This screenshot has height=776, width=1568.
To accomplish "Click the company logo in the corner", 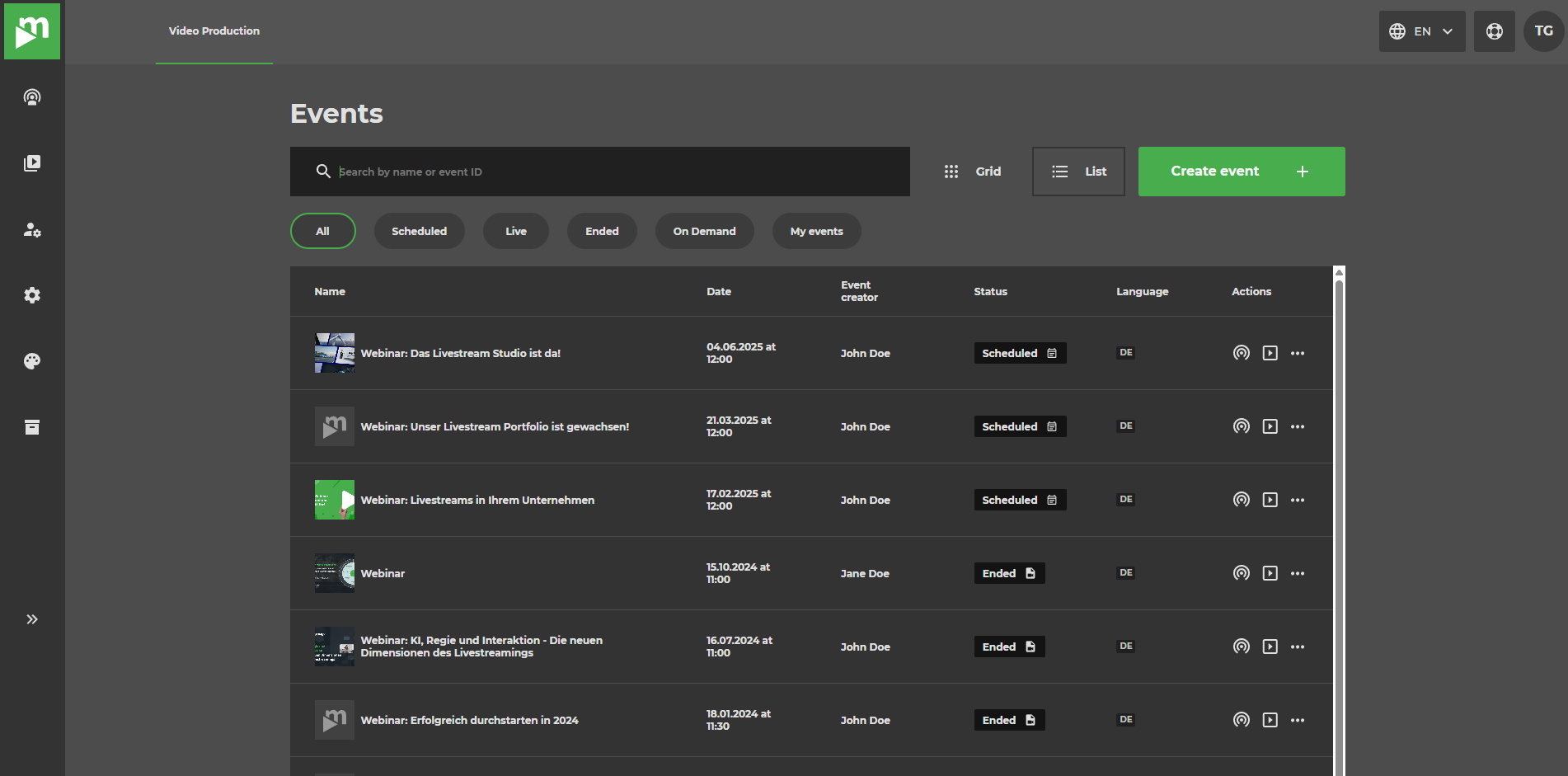I will (x=32, y=31).
